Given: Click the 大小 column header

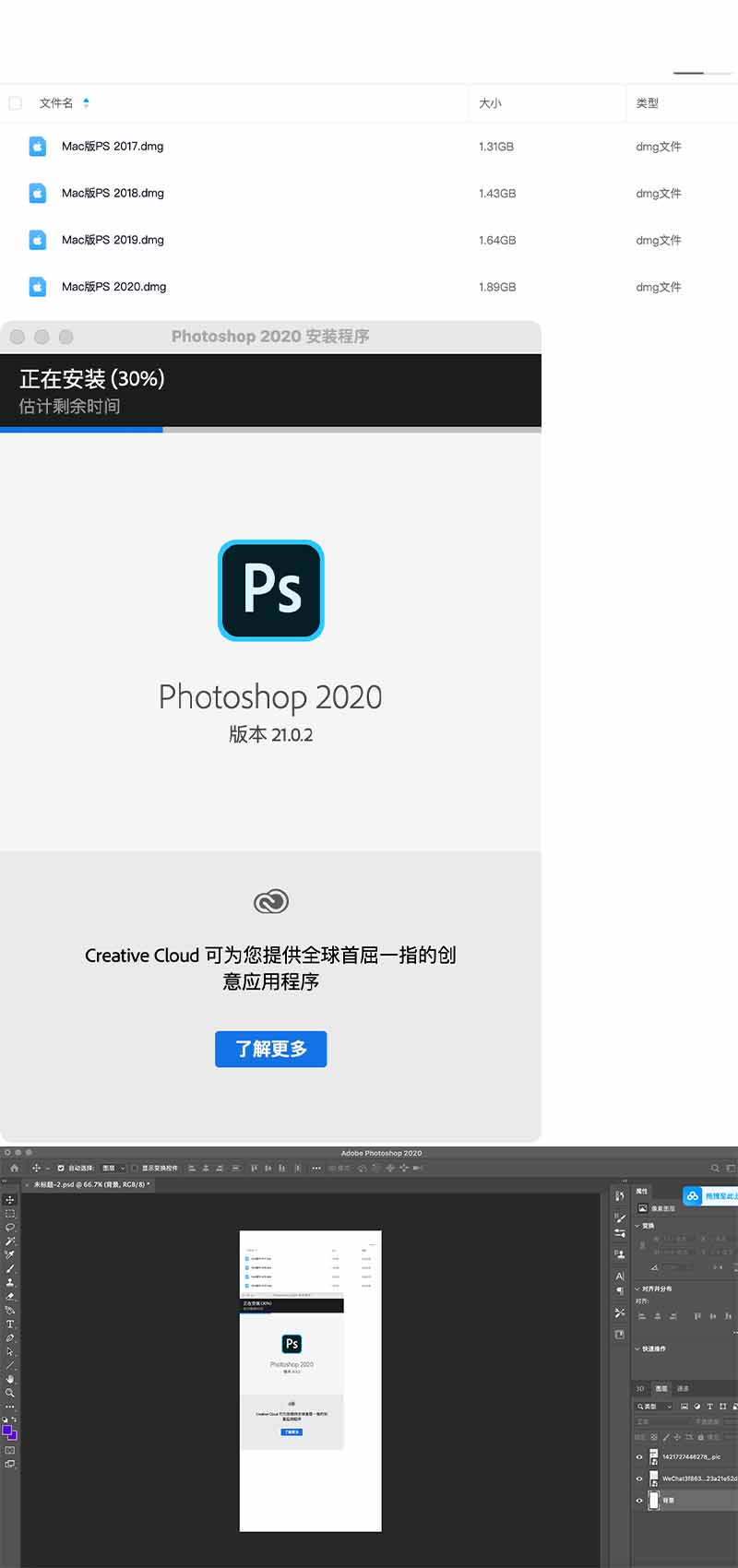Looking at the screenshot, I should point(490,103).
